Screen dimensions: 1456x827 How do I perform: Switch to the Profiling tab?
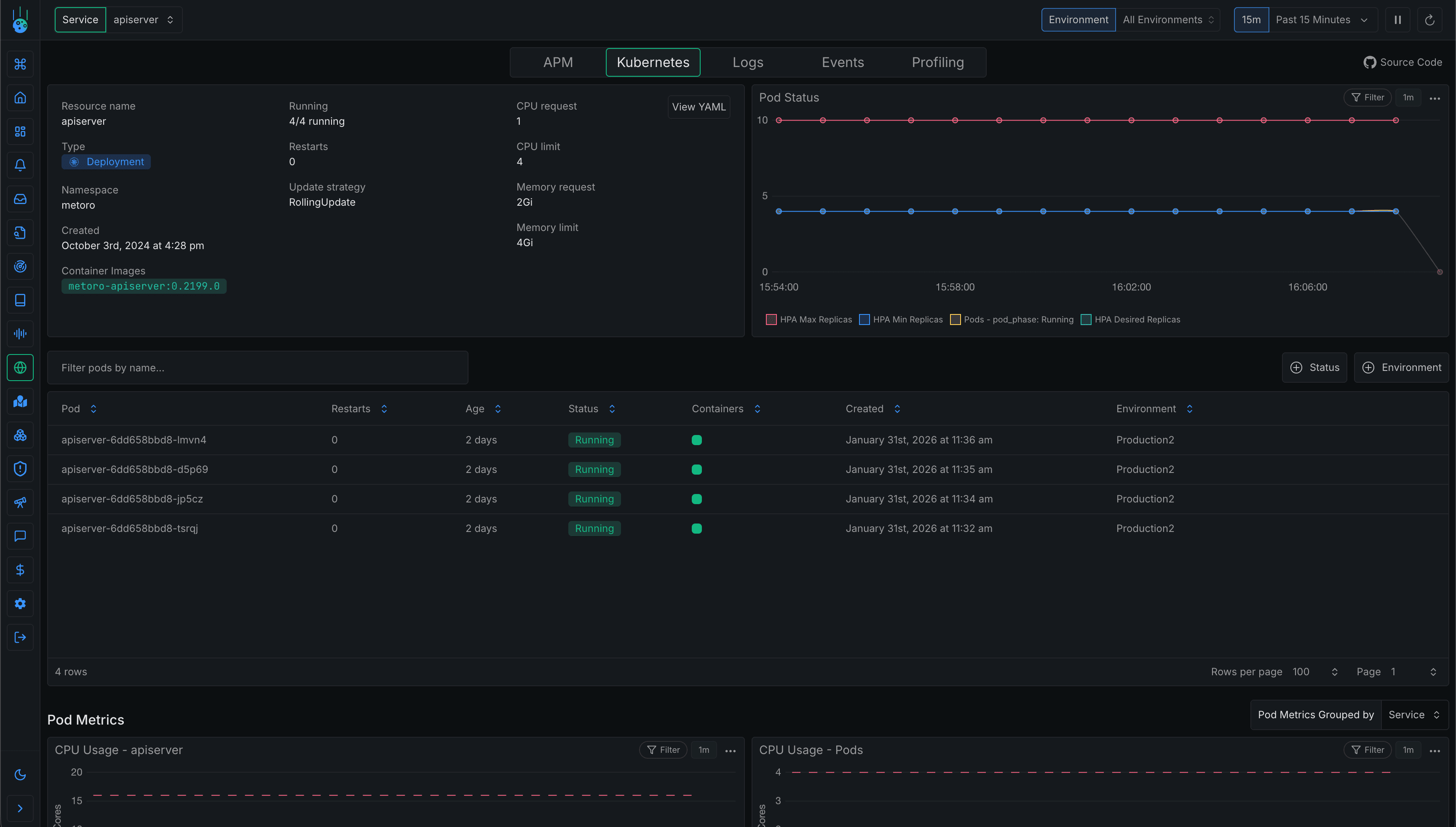coord(937,62)
